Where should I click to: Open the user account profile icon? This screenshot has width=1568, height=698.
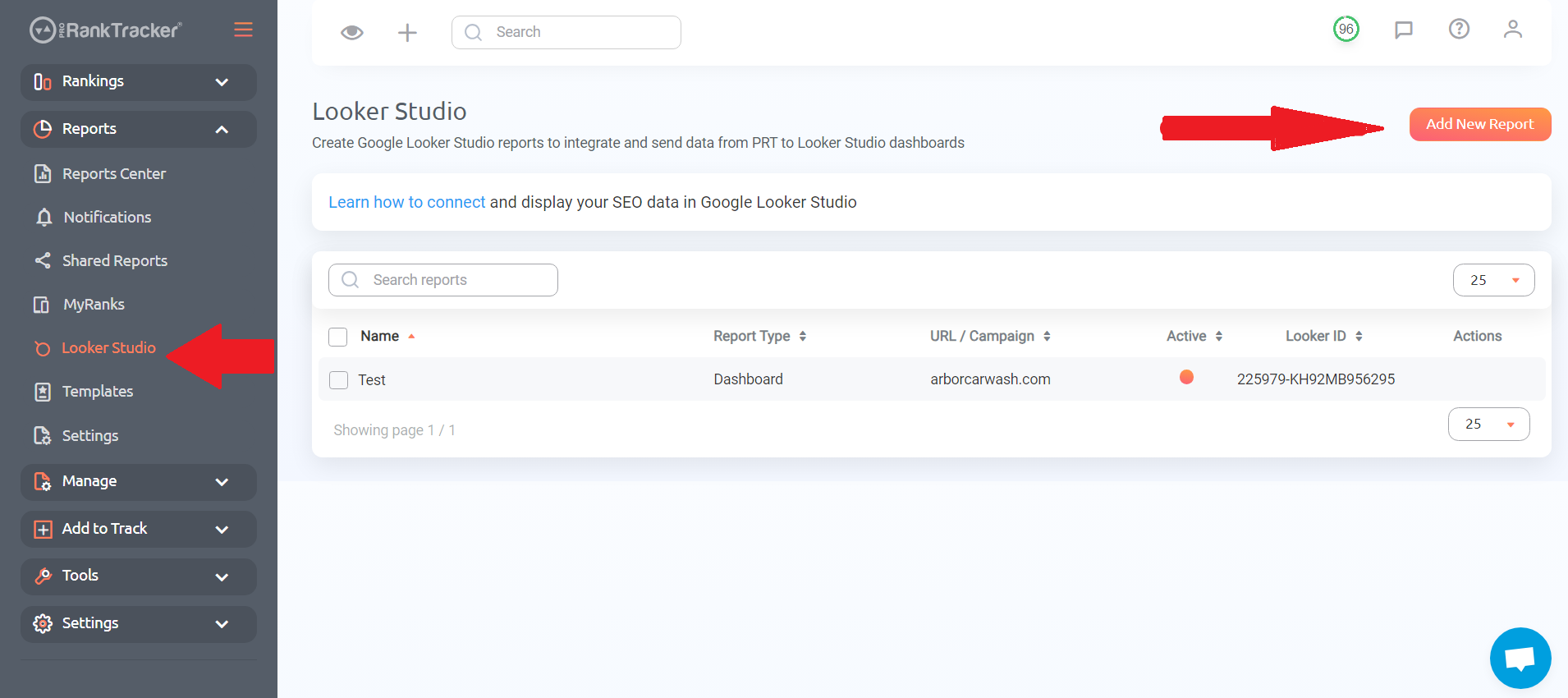pyautogui.click(x=1513, y=30)
